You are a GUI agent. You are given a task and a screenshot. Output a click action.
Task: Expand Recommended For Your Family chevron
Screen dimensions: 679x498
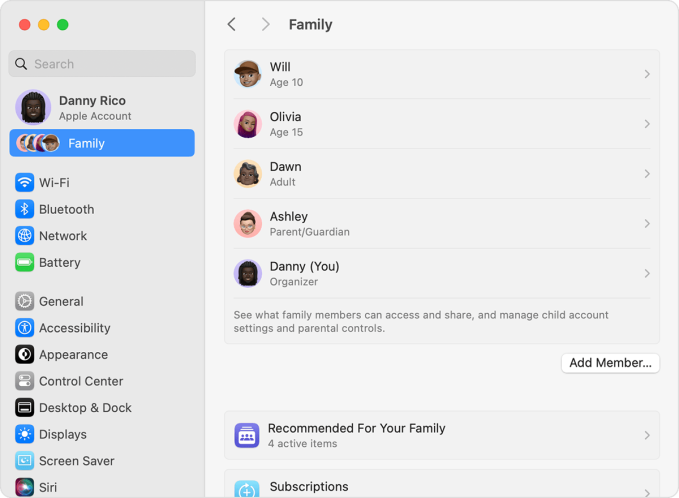point(647,435)
